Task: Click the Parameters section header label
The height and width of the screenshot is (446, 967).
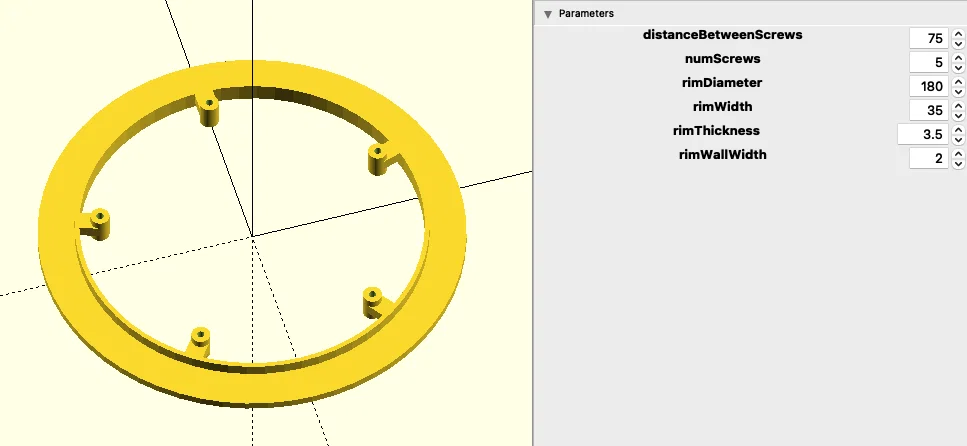Action: pyautogui.click(x=586, y=14)
